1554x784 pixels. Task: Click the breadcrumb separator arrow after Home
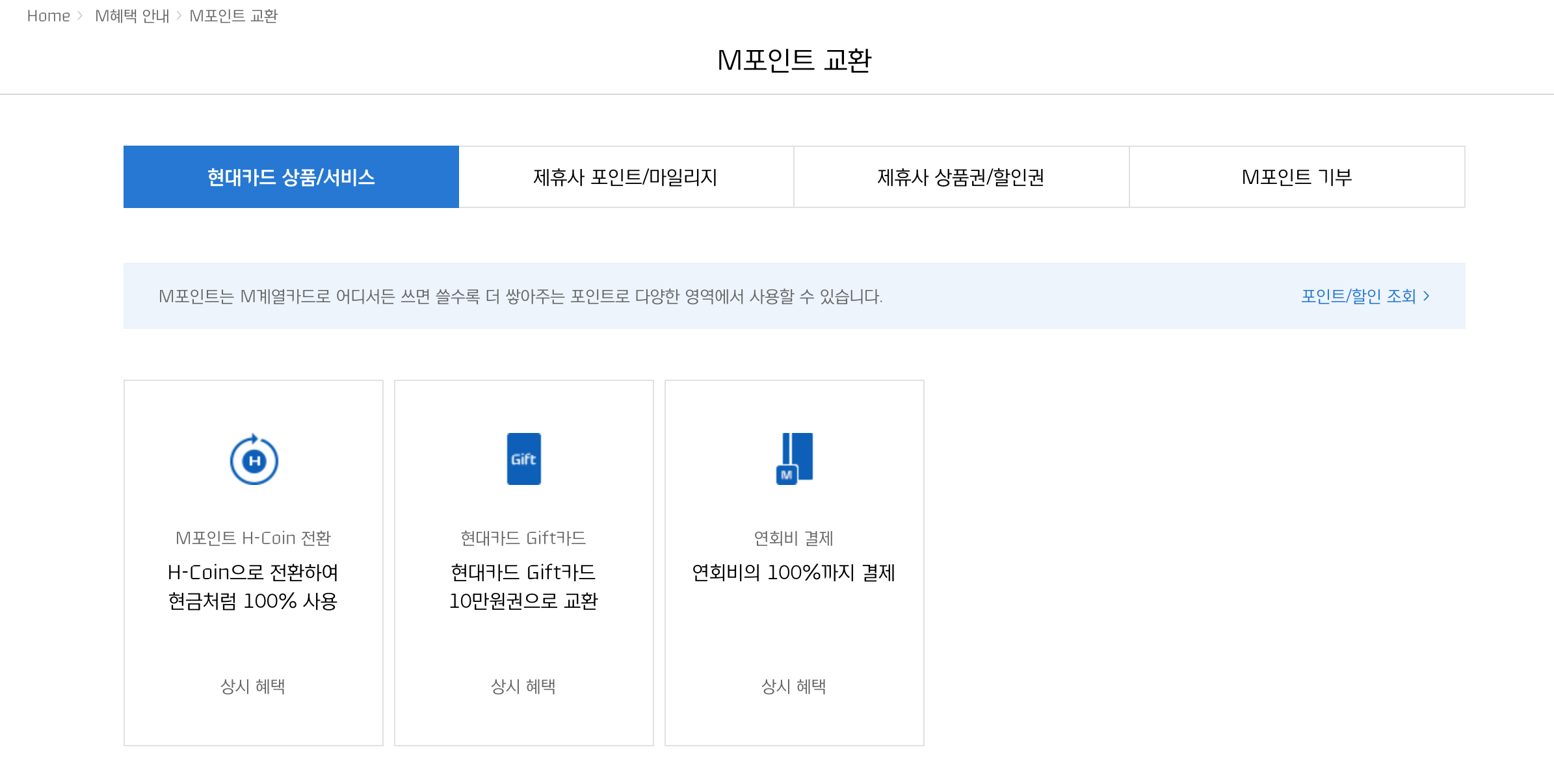pyautogui.click(x=80, y=16)
